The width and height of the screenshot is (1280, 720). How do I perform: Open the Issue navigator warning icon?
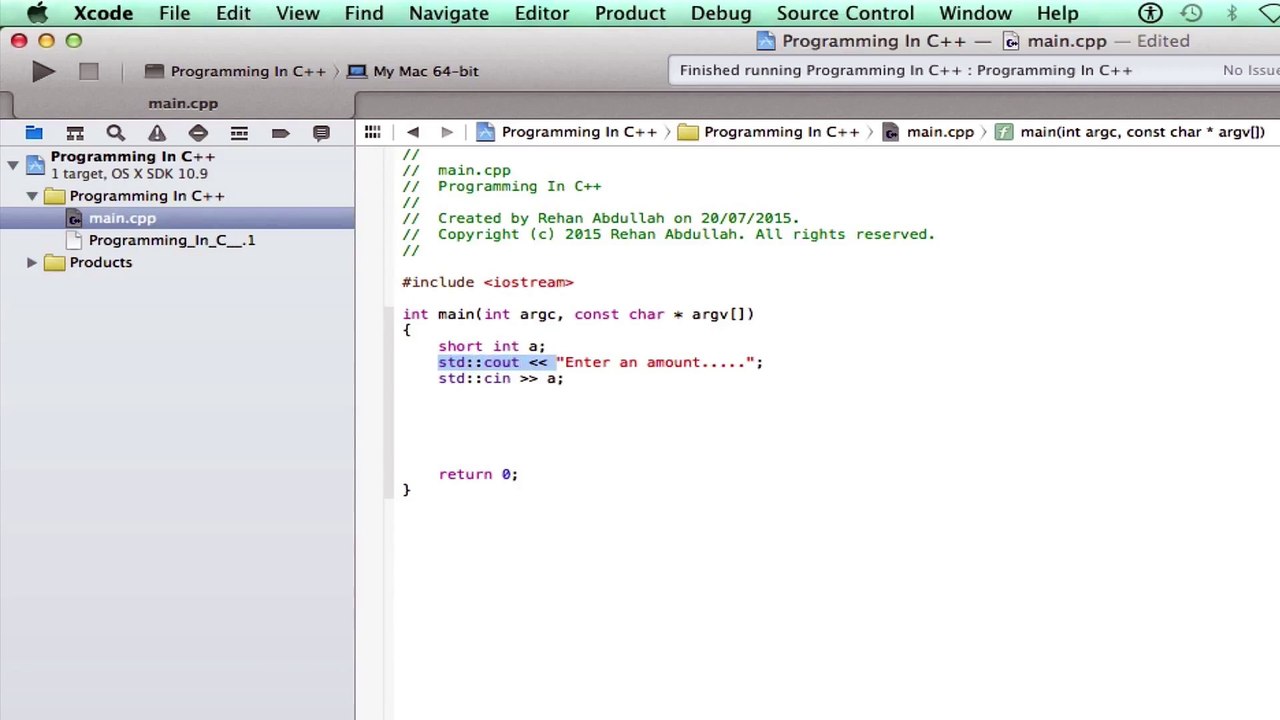[x=157, y=132]
